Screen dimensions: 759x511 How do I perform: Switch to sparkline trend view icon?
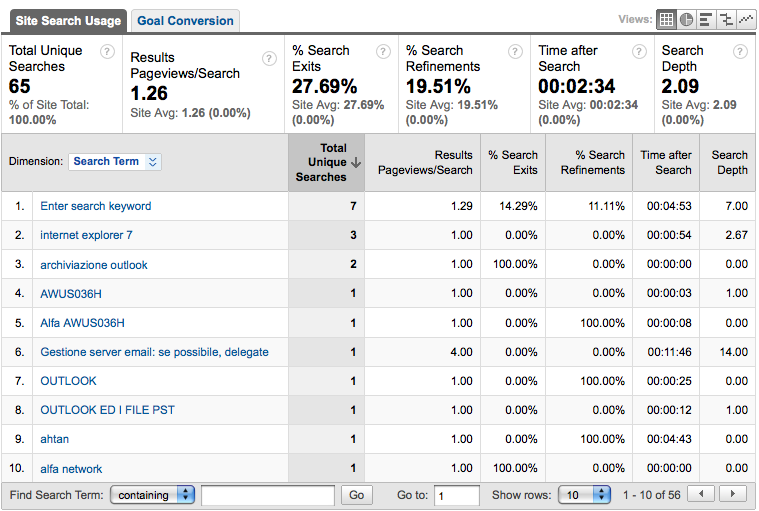[746, 20]
